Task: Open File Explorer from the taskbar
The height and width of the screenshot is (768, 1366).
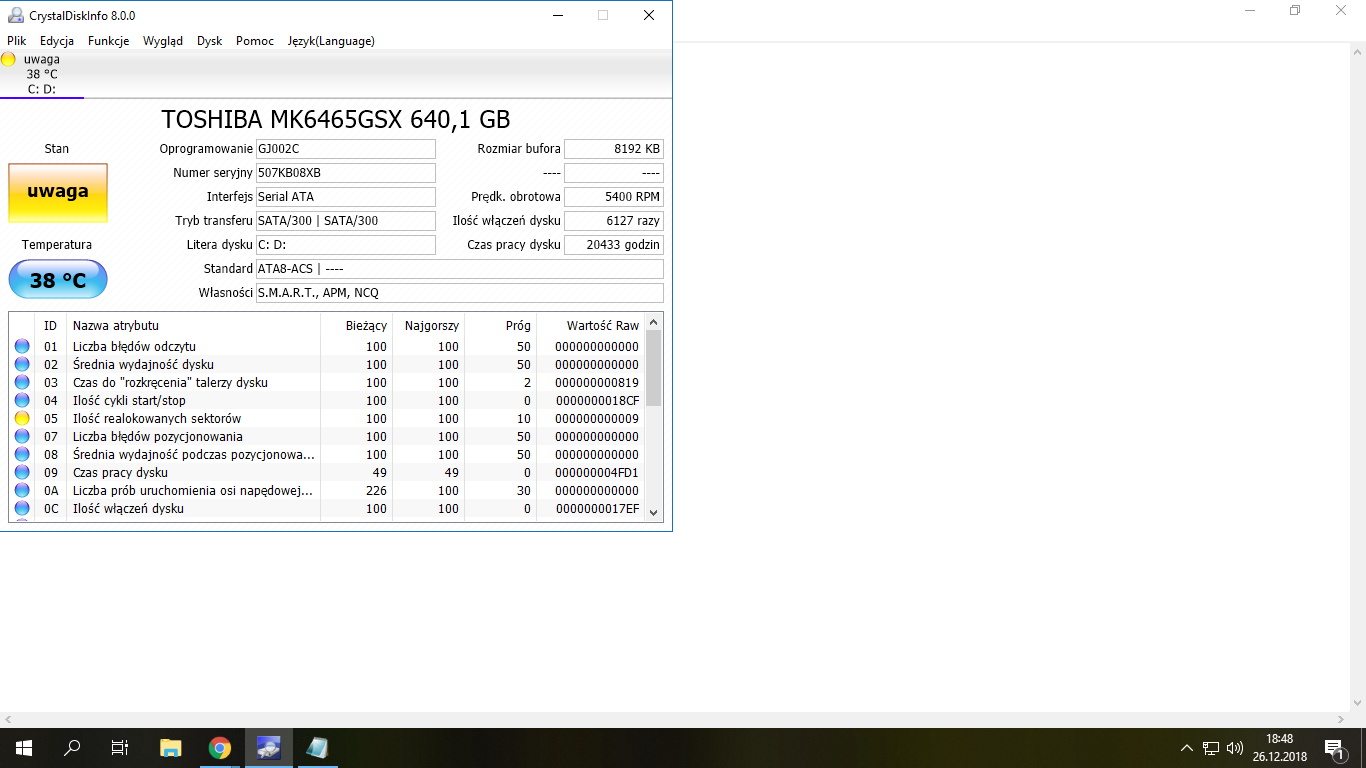Action: pos(171,748)
